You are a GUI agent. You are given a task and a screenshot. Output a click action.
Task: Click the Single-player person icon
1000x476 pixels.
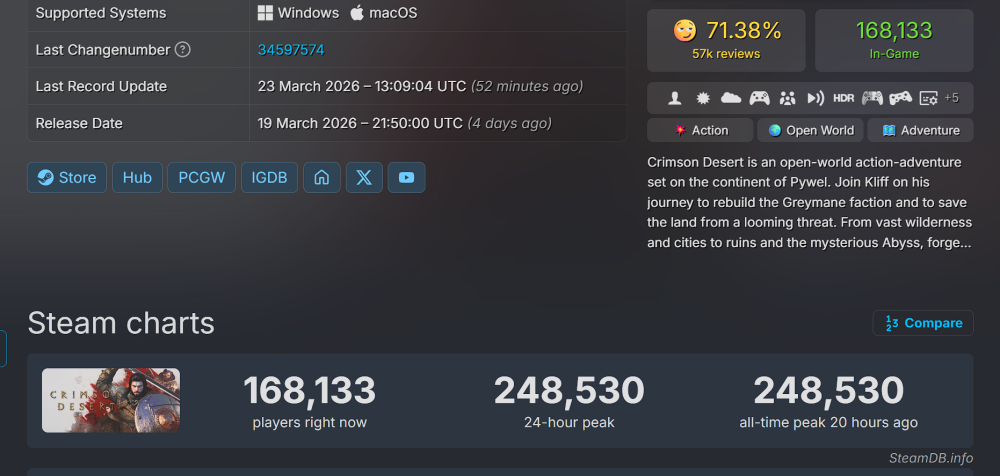(x=675, y=98)
